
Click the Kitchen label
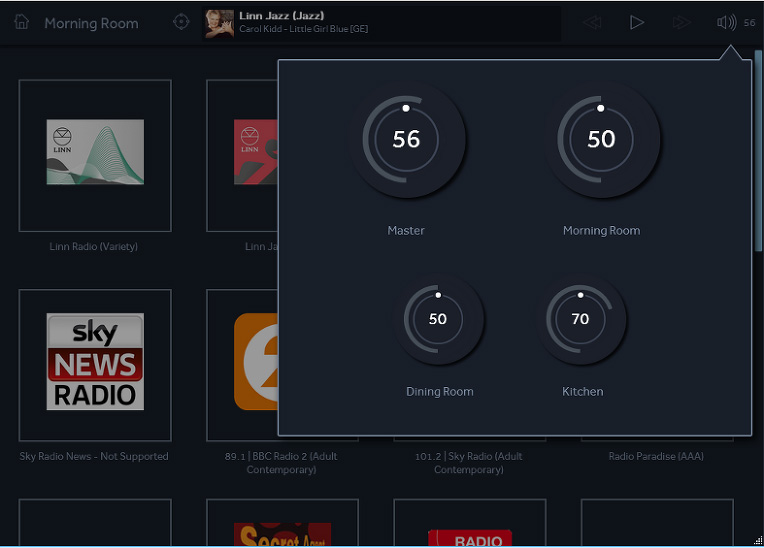(582, 392)
